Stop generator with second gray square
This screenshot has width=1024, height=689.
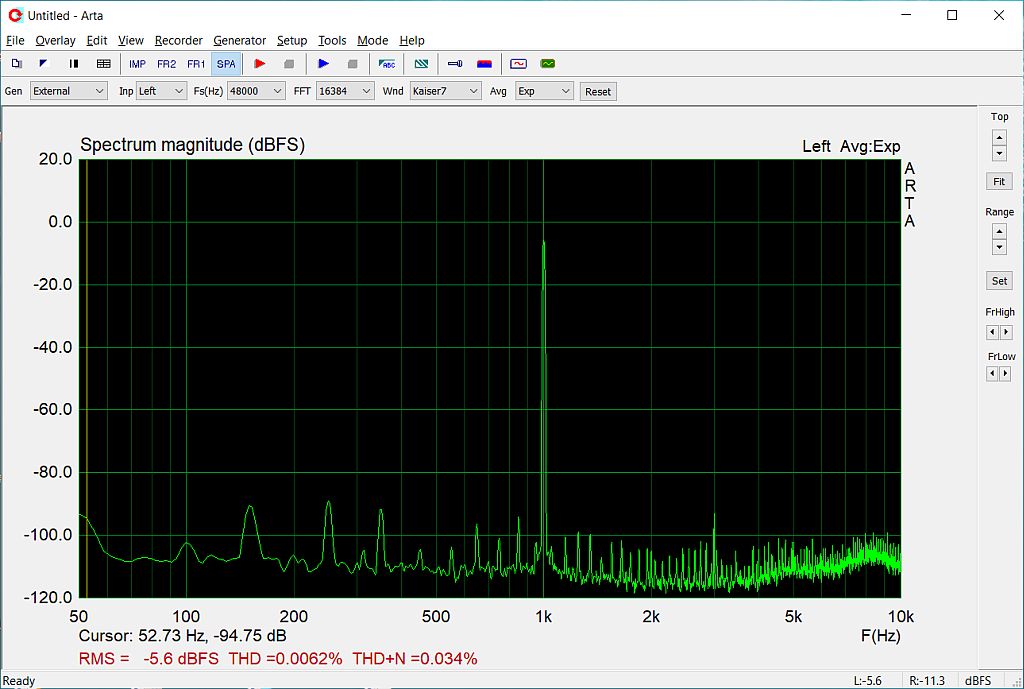353,63
